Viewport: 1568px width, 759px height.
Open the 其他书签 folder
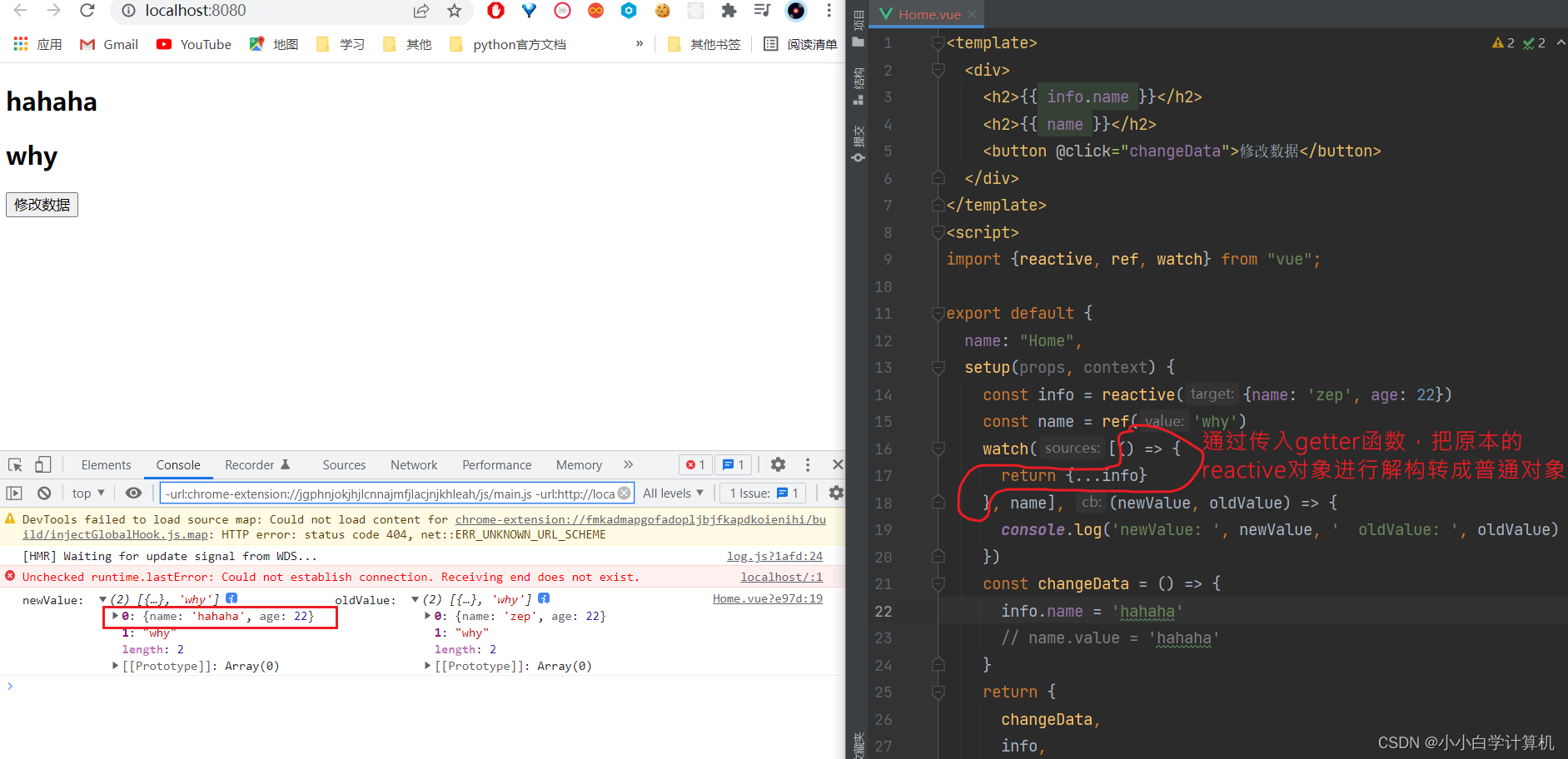[704, 44]
